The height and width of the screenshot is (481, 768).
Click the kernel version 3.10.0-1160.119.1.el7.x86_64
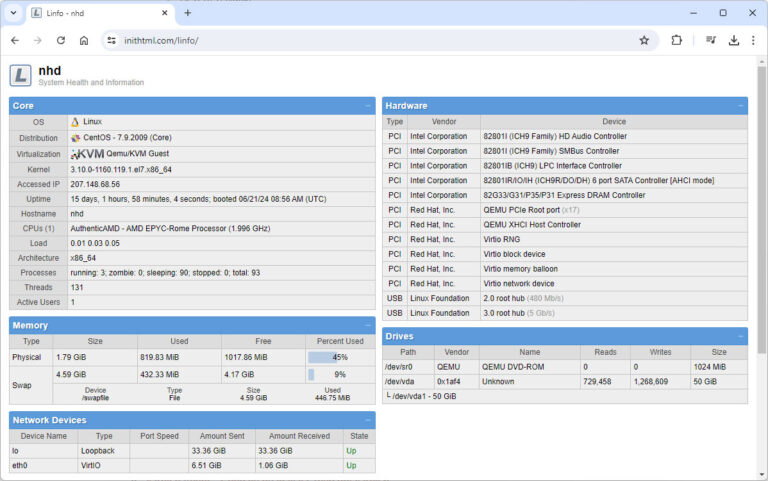point(121,169)
